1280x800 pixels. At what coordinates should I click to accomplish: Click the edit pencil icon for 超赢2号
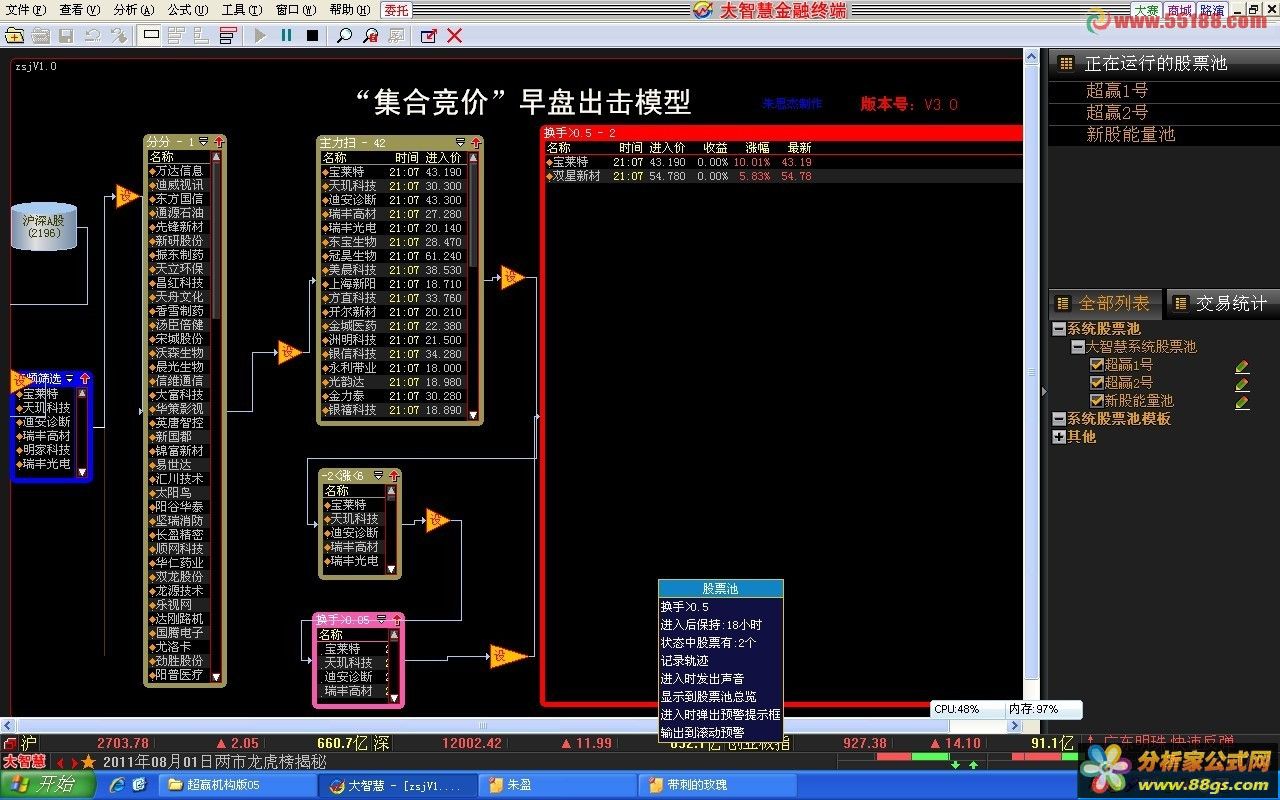(1242, 384)
